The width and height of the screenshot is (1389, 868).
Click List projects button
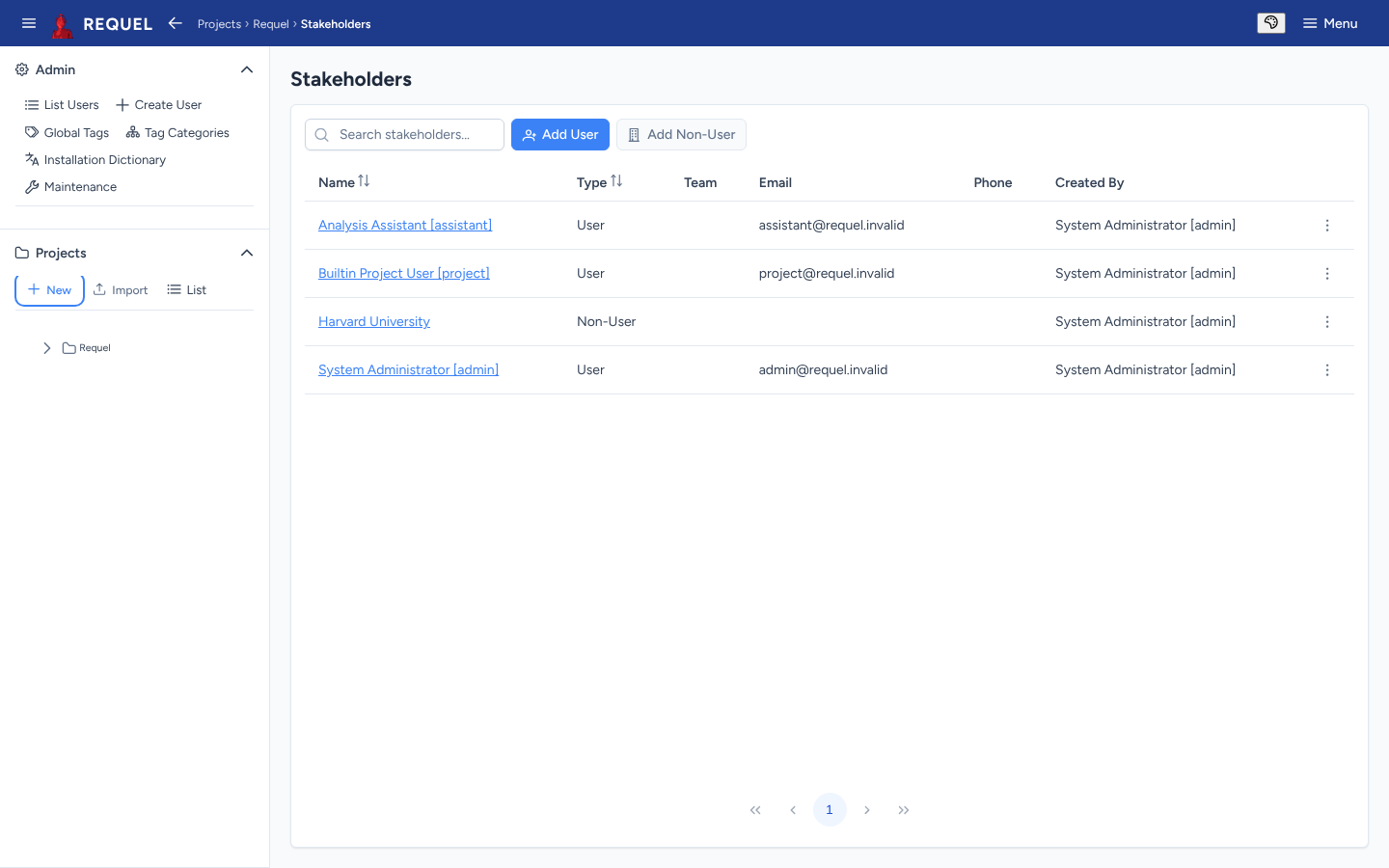point(187,290)
